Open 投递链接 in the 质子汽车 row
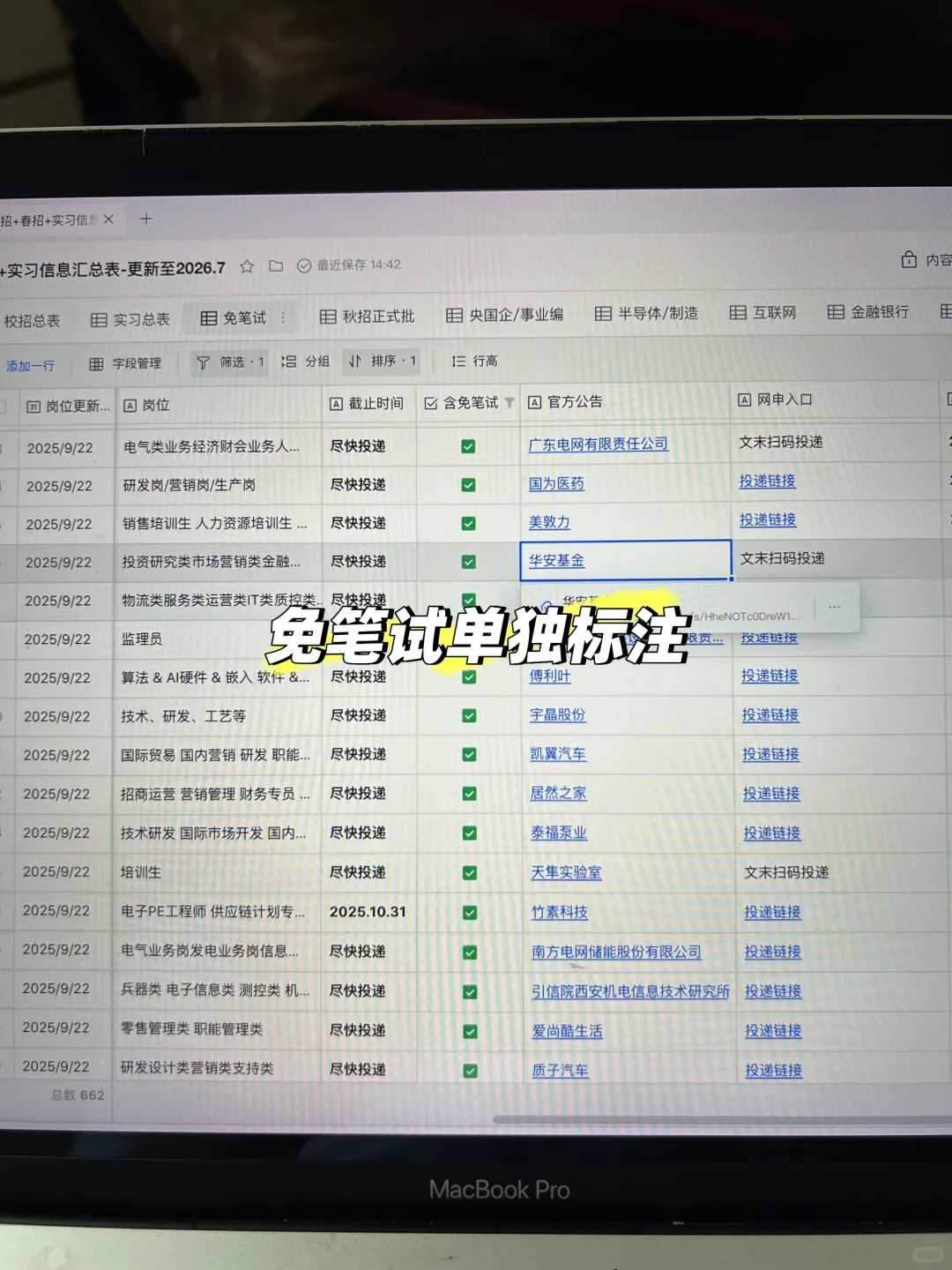Viewport: 952px width, 1270px height. pyautogui.click(x=773, y=1070)
